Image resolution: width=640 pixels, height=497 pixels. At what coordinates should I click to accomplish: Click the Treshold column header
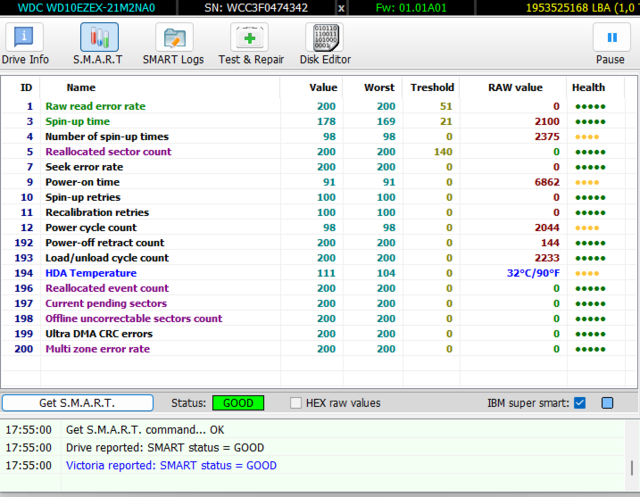click(x=432, y=87)
